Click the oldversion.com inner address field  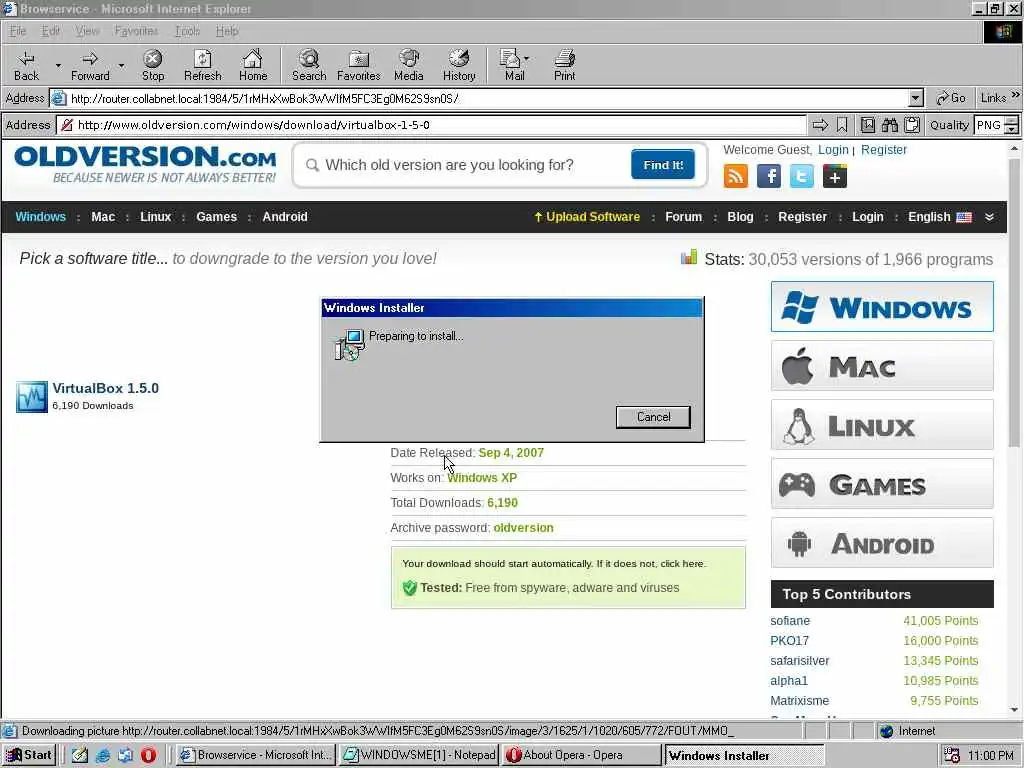[x=432, y=125]
